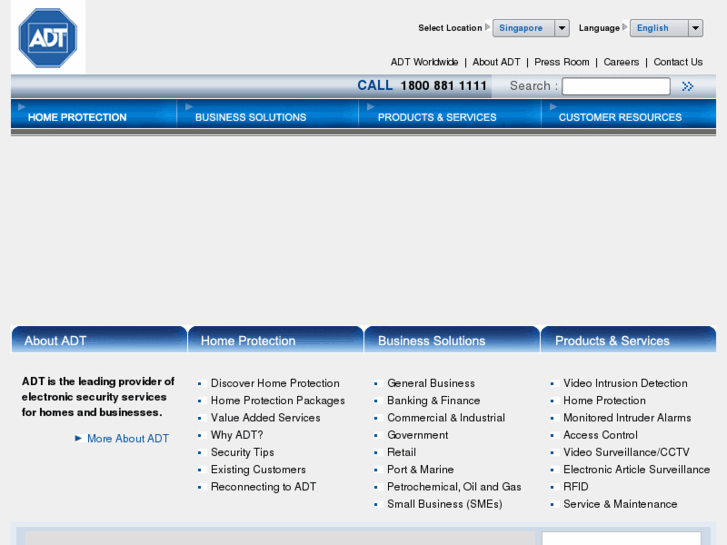Select the Home Protection section tab
727x545 pixels.
(x=275, y=340)
